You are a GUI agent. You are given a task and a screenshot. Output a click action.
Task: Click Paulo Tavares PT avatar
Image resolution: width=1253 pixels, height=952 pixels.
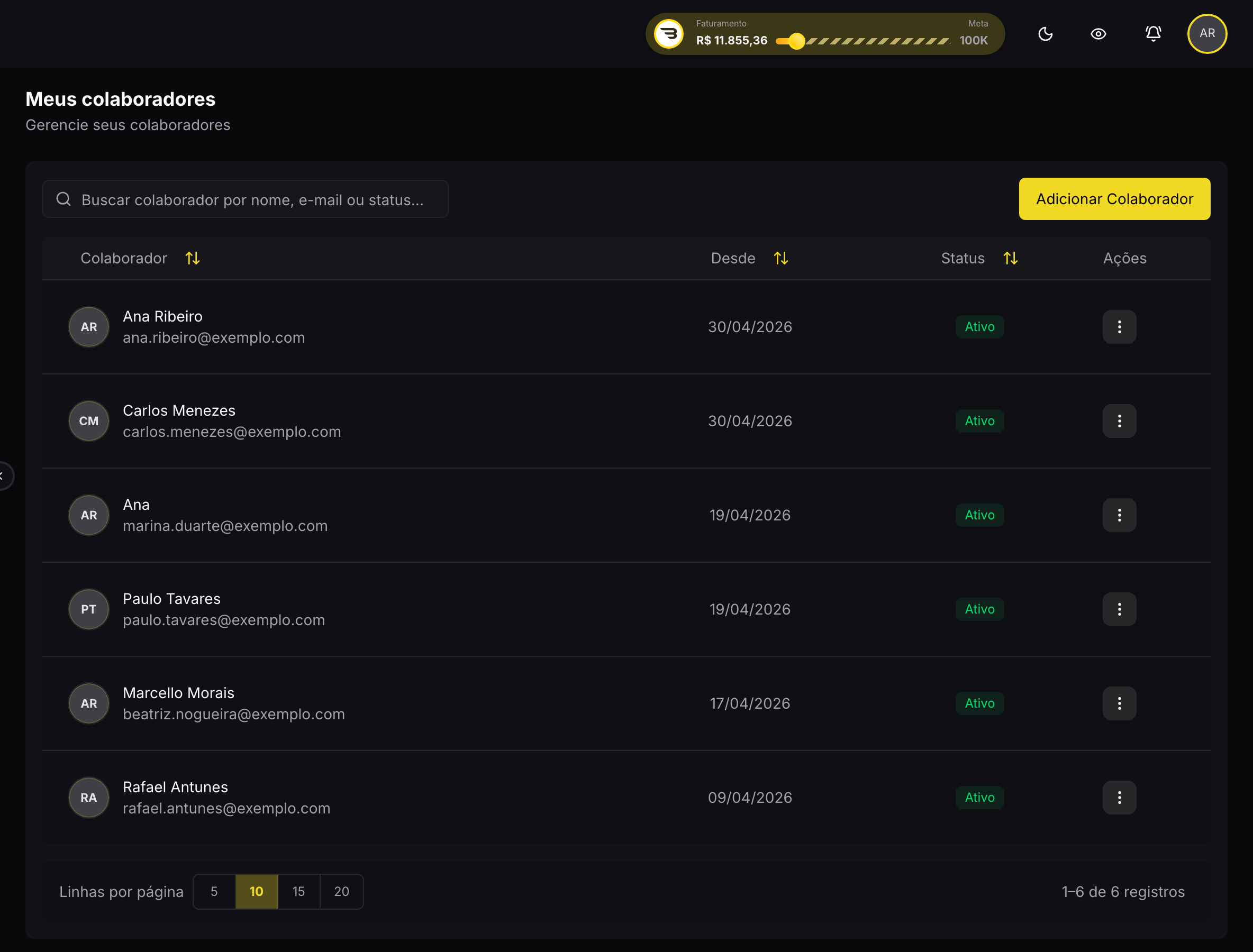pyautogui.click(x=88, y=609)
